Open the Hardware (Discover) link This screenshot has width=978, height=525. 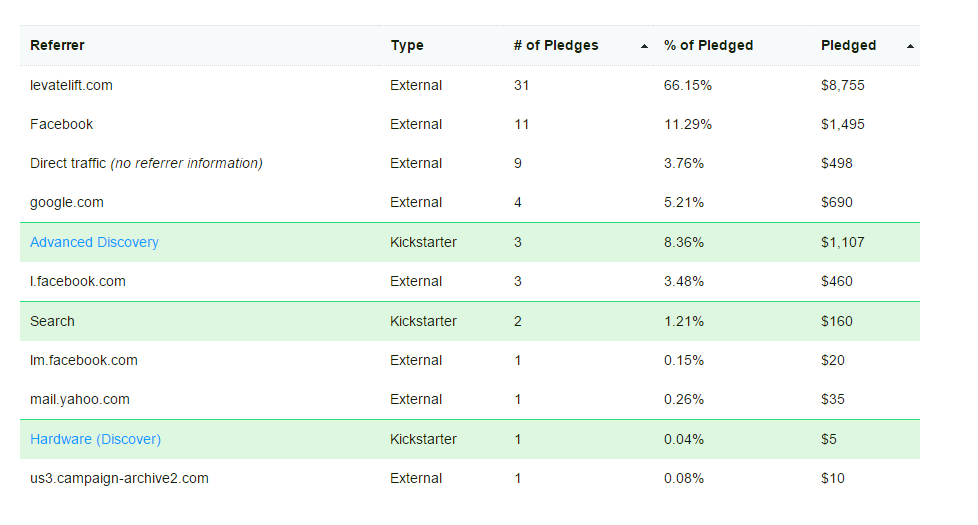tap(95, 439)
